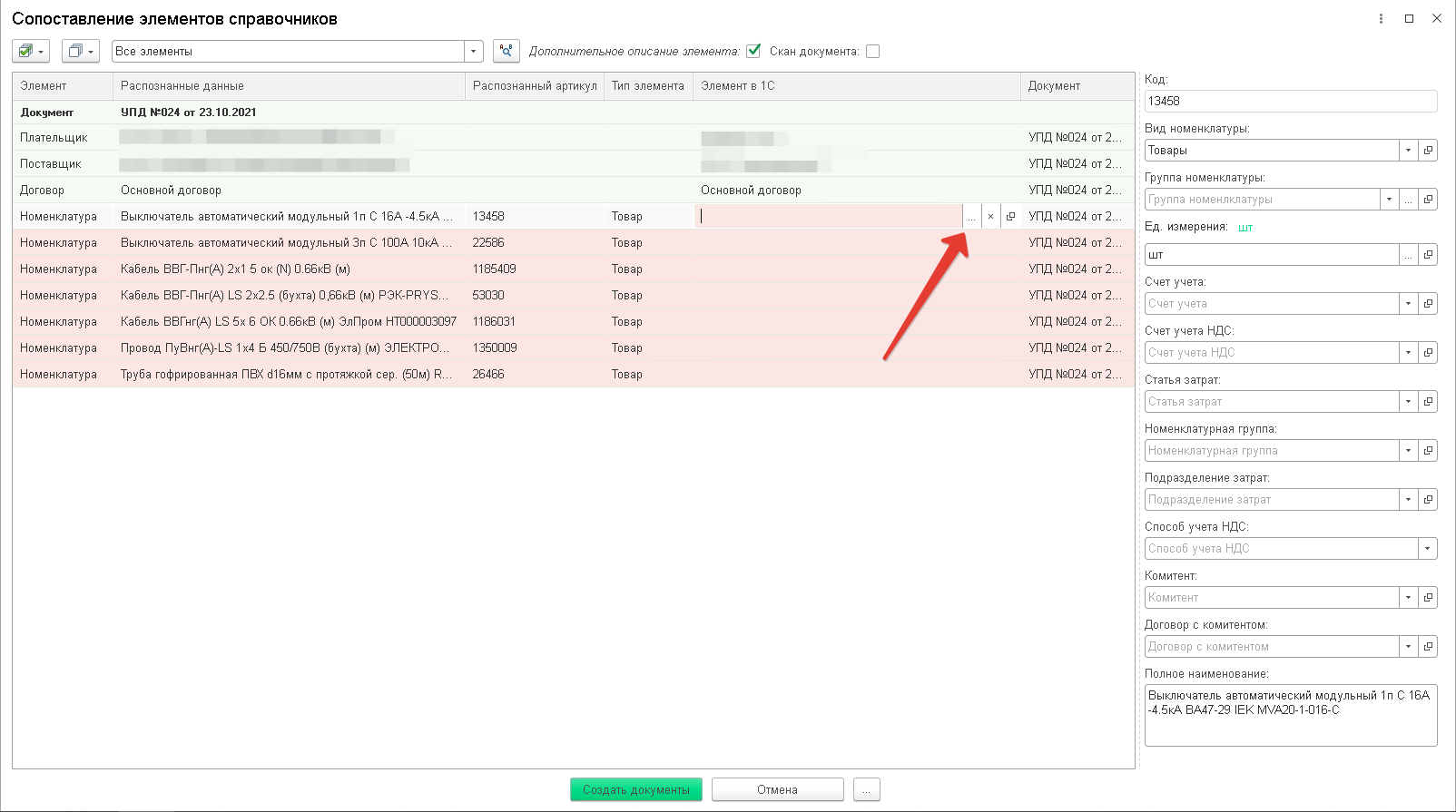Expand the Счет учета dropdown arrow
The image size is (1456, 812).
(x=1409, y=304)
